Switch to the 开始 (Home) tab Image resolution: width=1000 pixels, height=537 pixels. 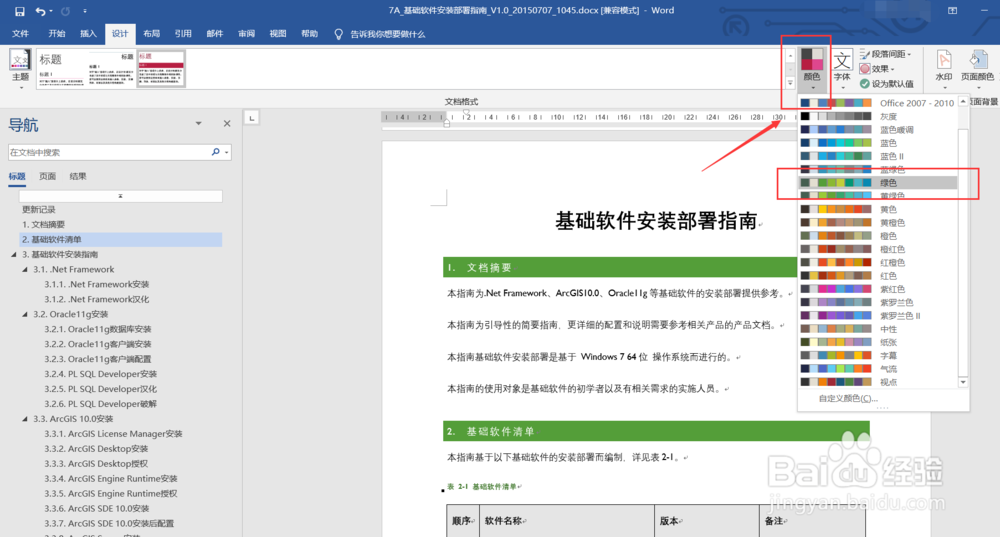57,34
